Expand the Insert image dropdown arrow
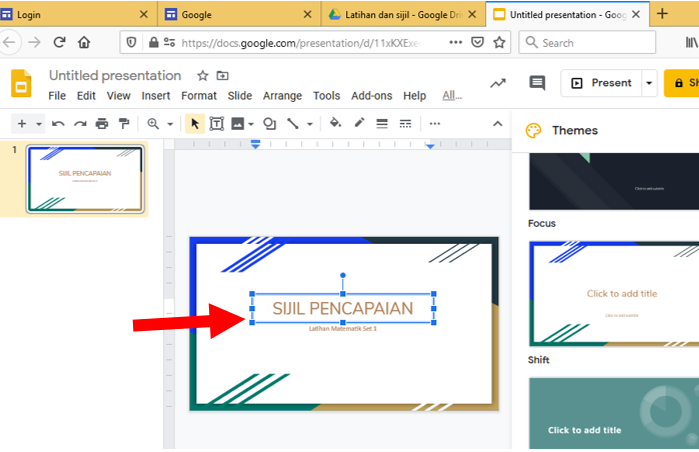Image resolution: width=699 pixels, height=452 pixels. 251,124
